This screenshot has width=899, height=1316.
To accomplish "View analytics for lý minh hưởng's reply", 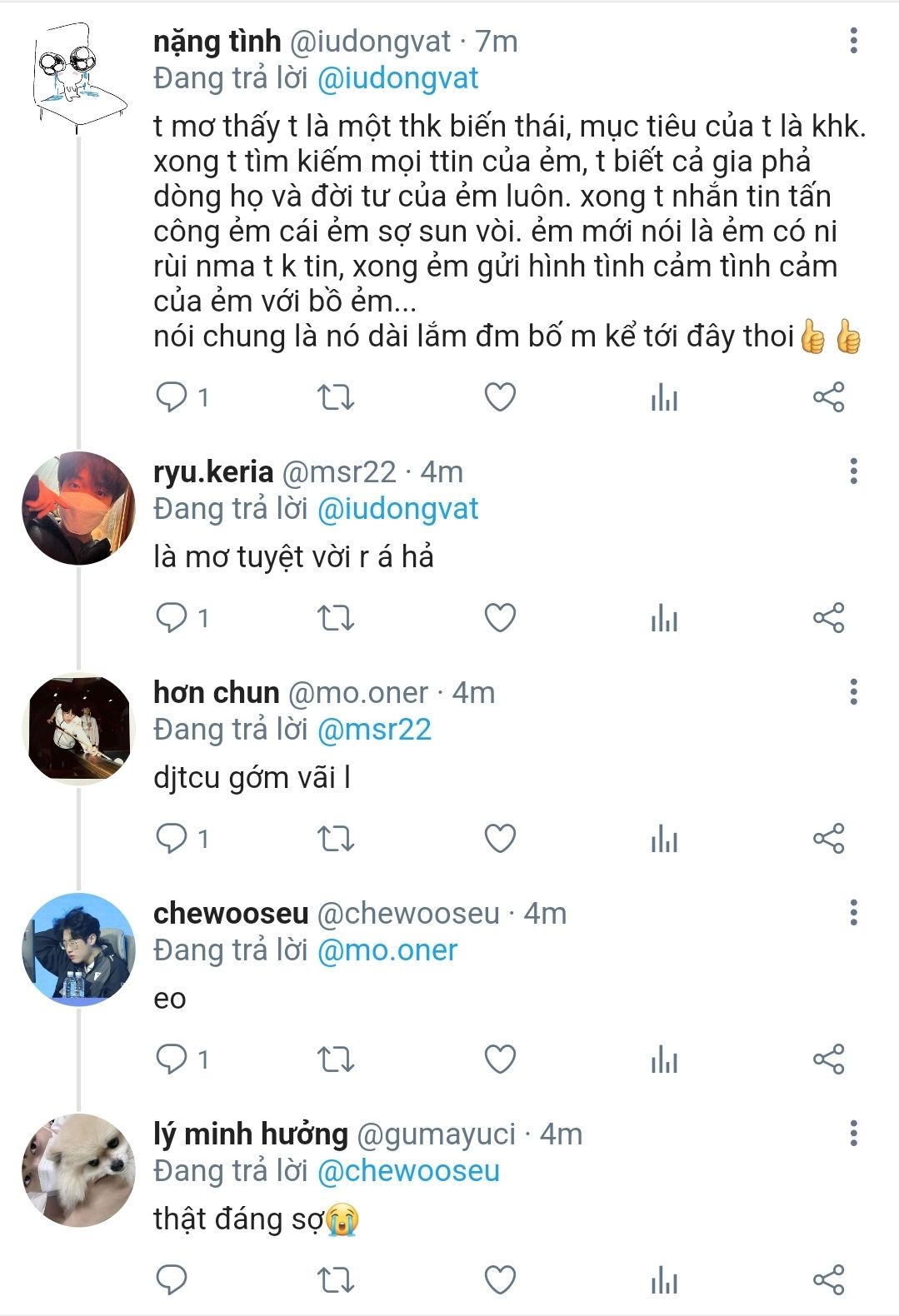I will [x=664, y=1280].
